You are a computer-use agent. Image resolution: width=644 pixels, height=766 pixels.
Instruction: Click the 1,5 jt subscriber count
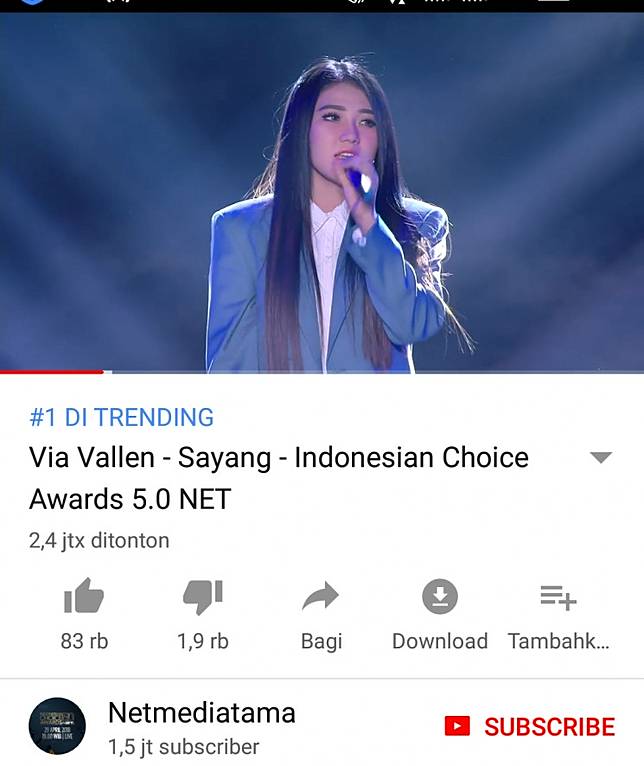[184, 747]
